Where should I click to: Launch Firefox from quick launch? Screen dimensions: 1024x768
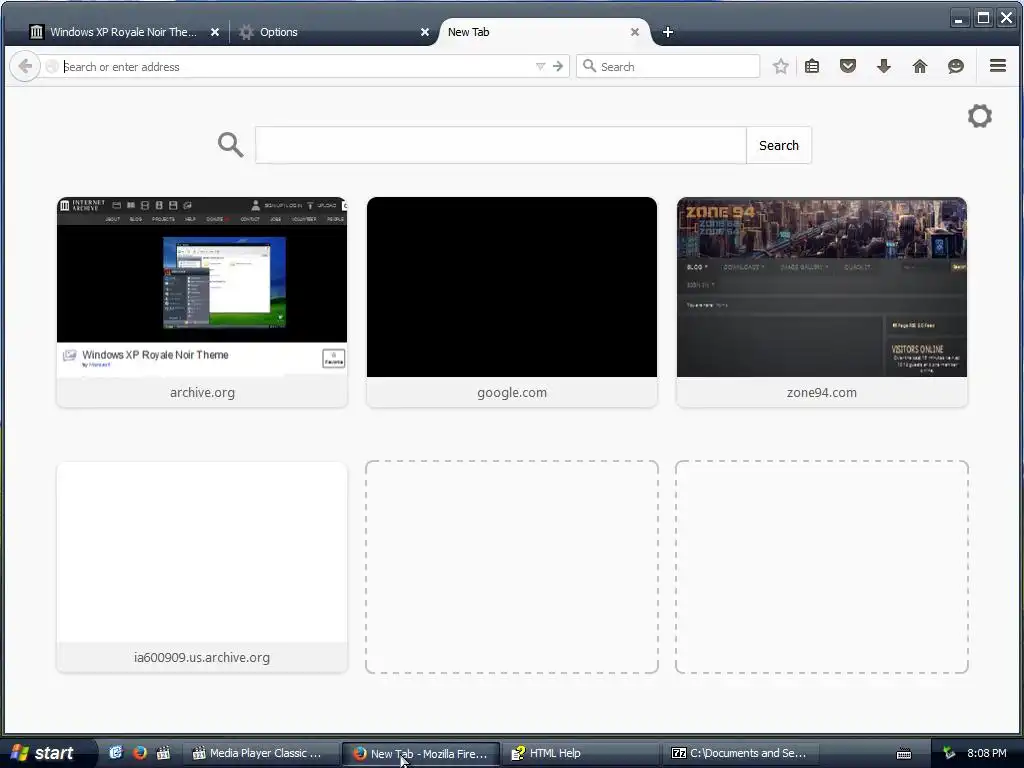point(140,753)
